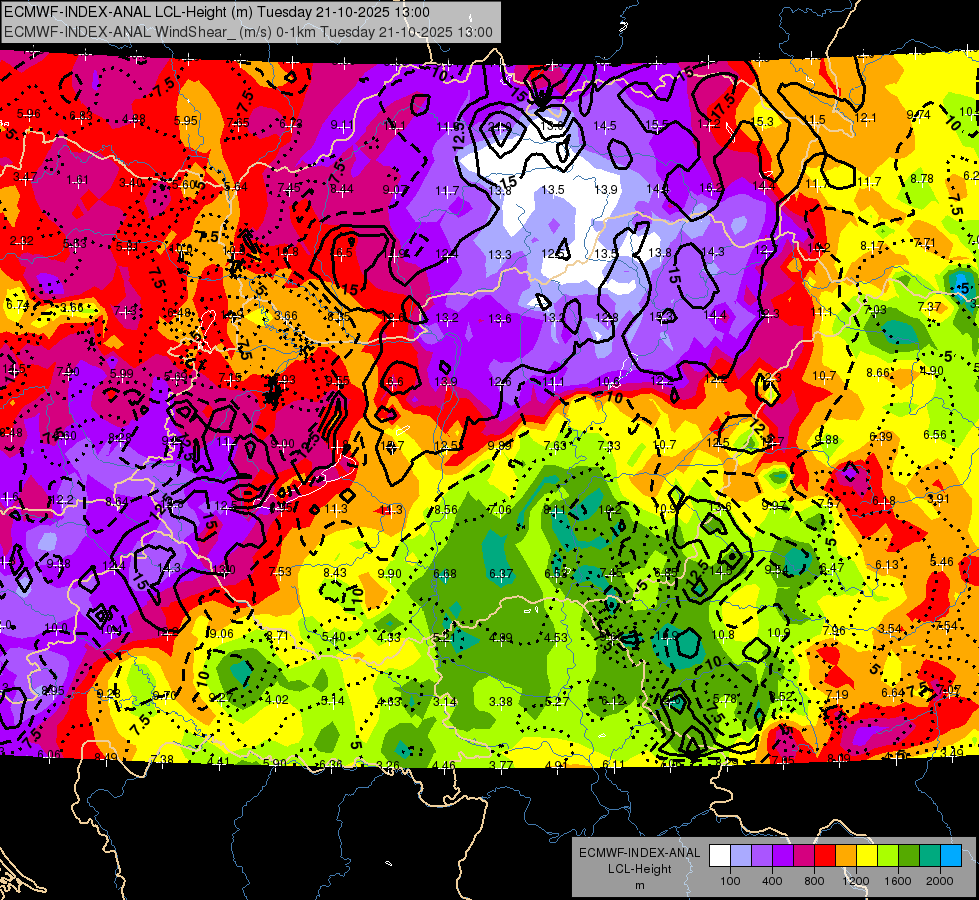This screenshot has height=900, width=979.
Task: Click the wind shear value 5.27
Action: (556, 701)
